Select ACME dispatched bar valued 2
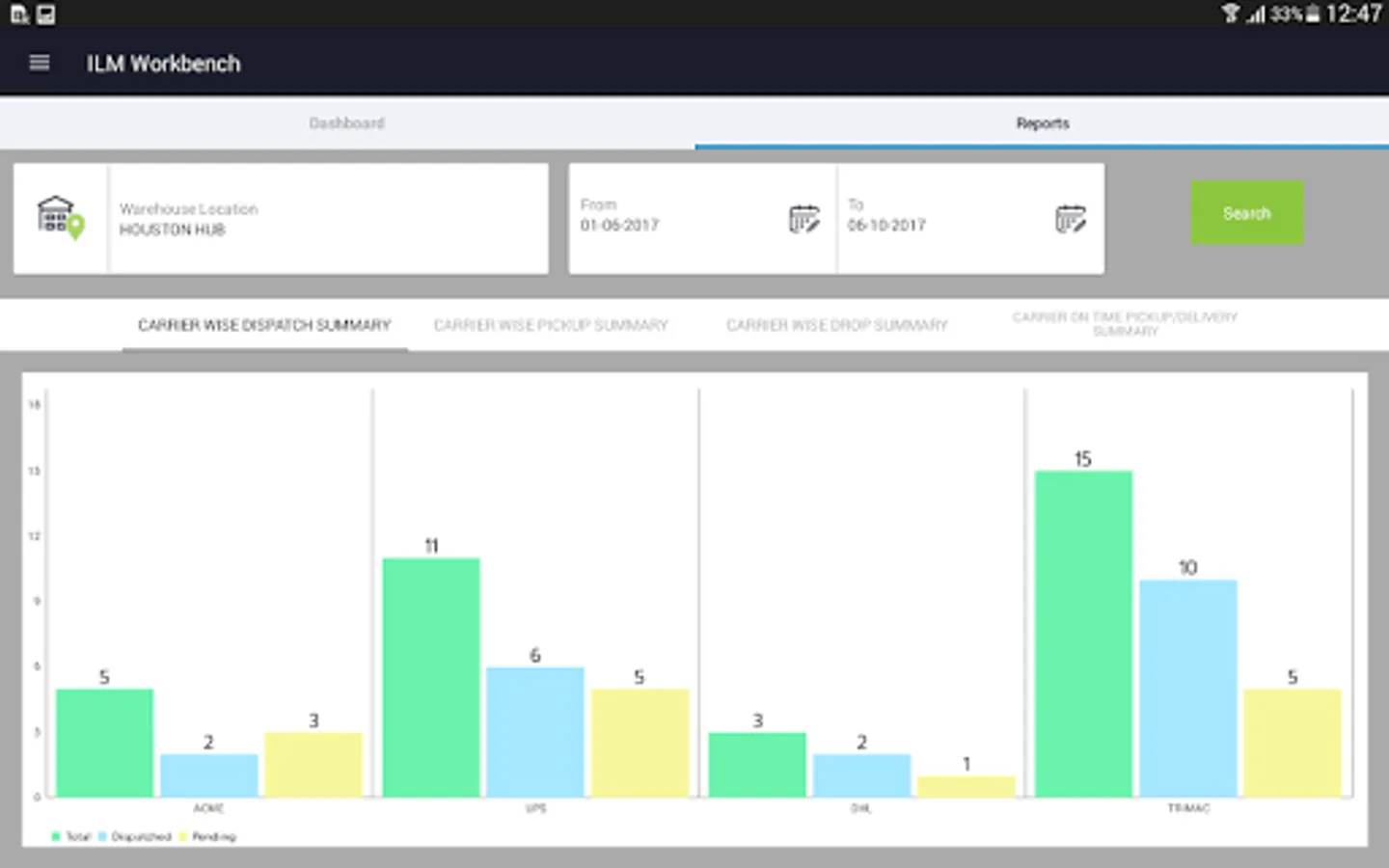 [209, 775]
